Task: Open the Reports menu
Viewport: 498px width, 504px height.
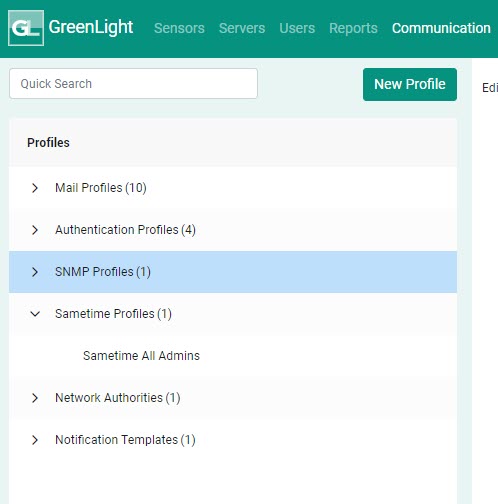Action: click(353, 28)
